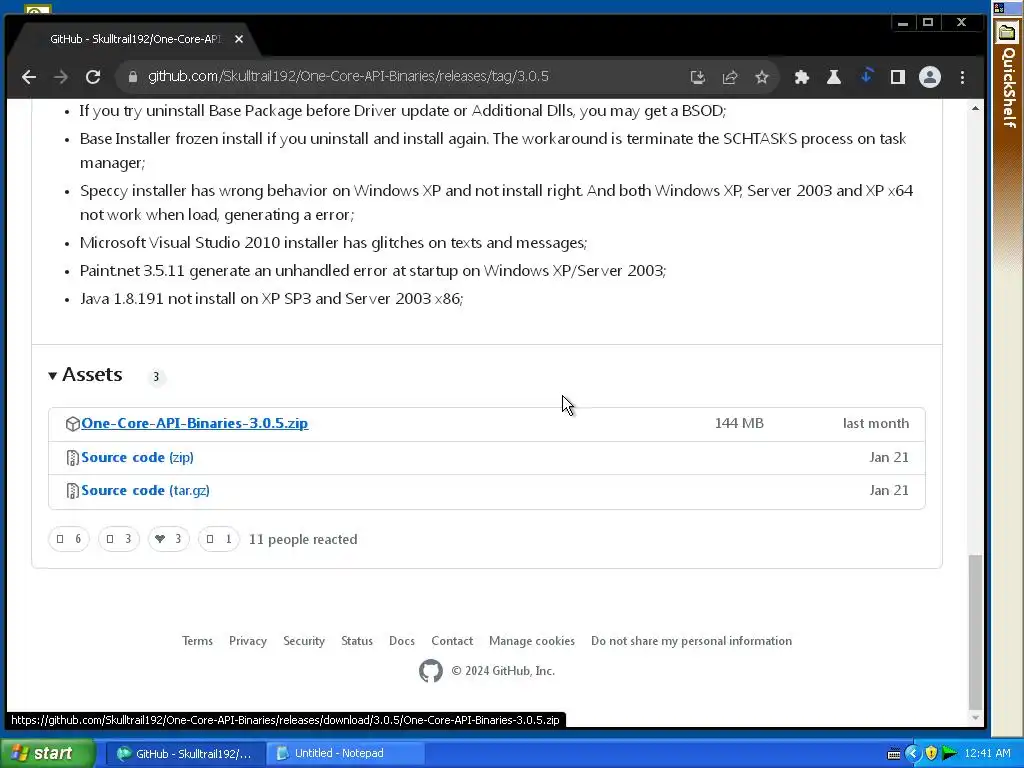Select the GitHub Skulltrail192 tab
This screenshot has width=1024, height=768.
click(134, 39)
